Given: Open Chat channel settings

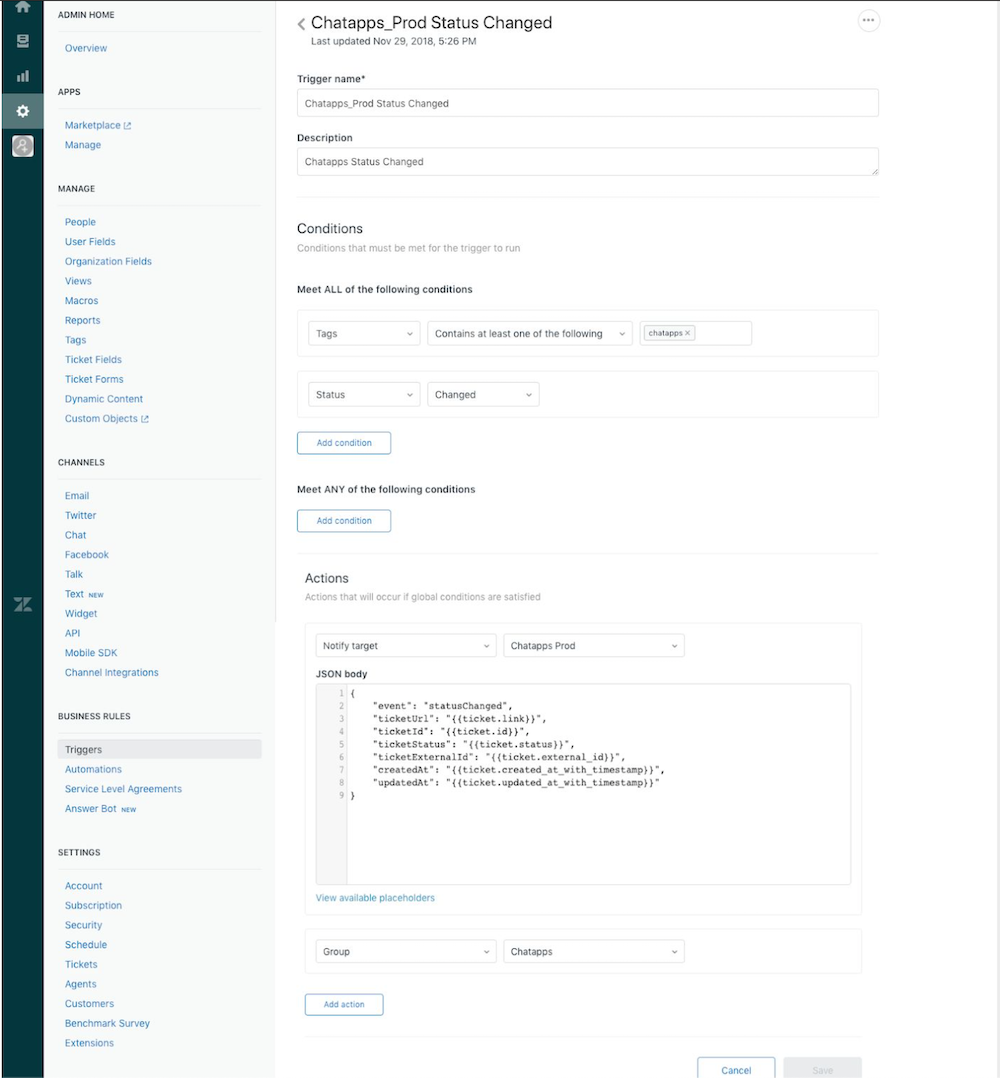Looking at the screenshot, I should point(76,535).
